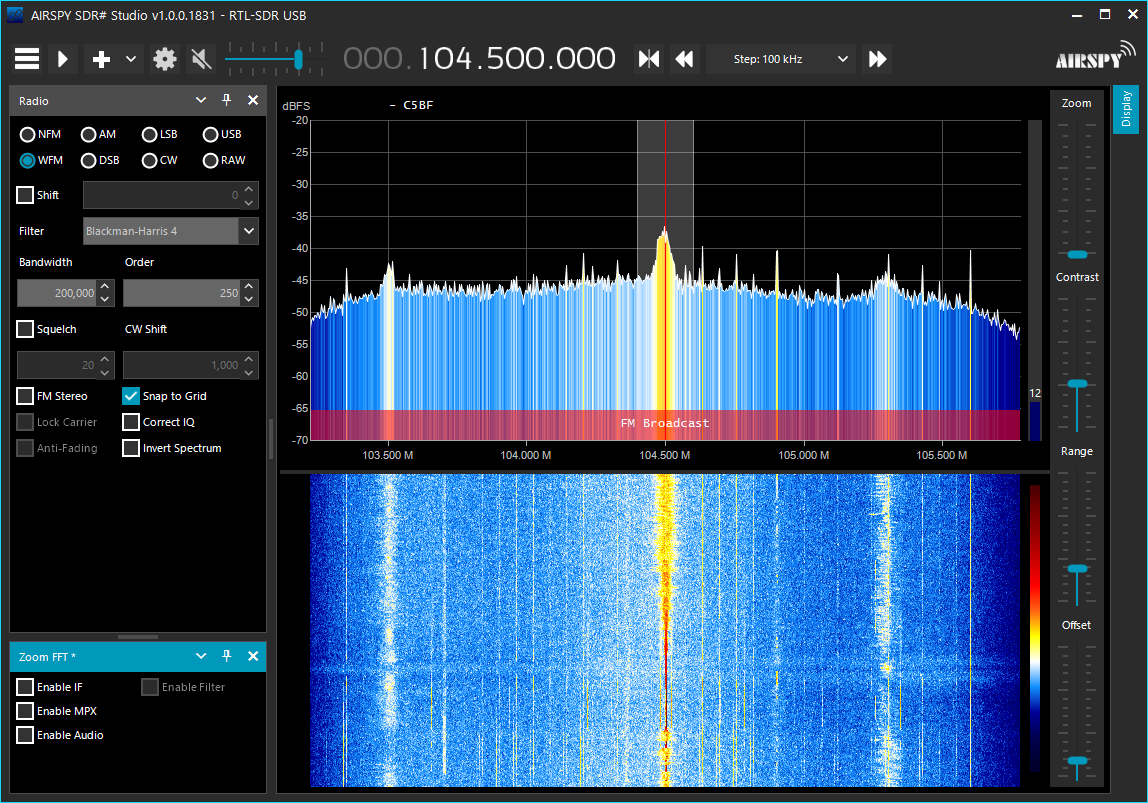Screen dimensions: 1148x803
Task: Open the Display side tab
Action: pyautogui.click(x=1126, y=109)
